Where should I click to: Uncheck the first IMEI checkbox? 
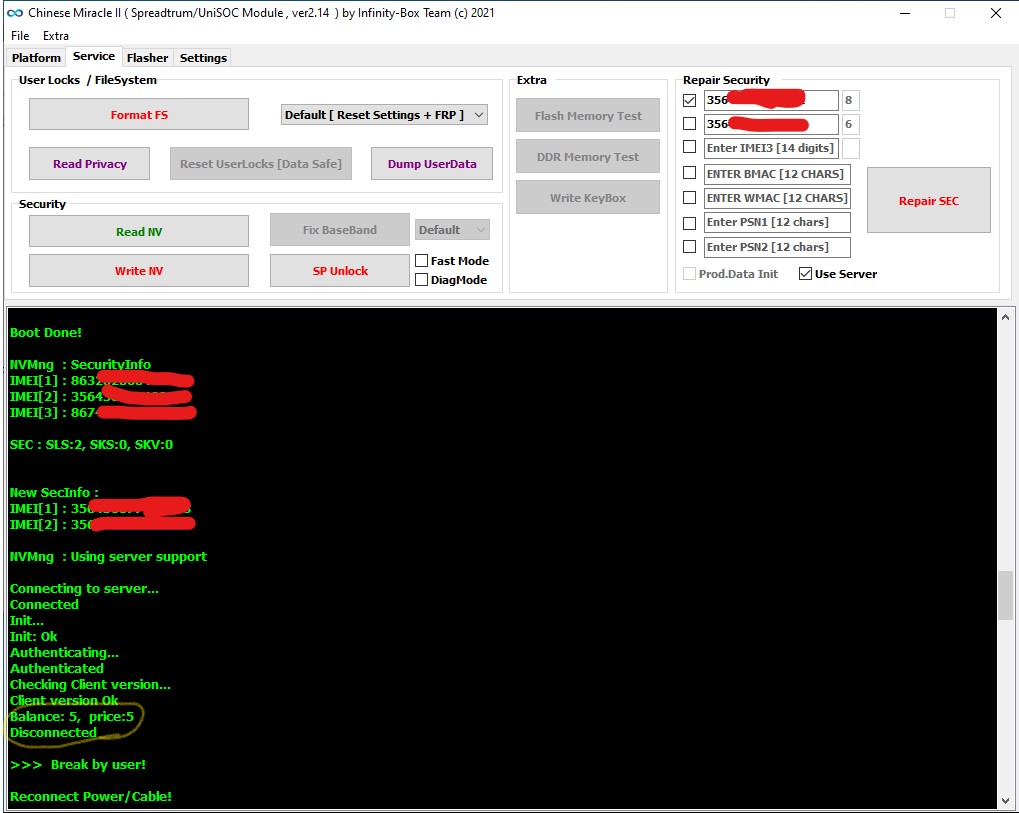690,100
